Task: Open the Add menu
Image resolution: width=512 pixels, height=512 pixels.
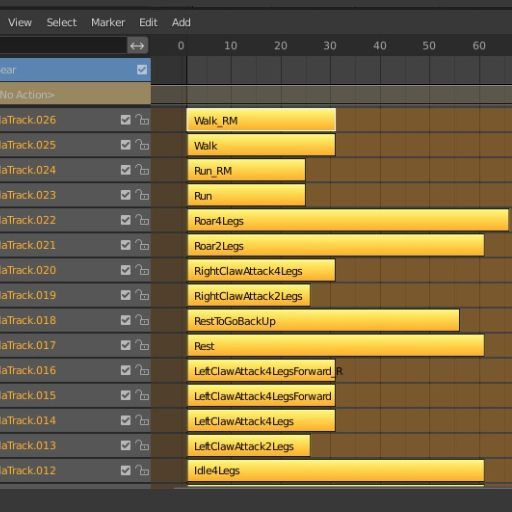Action: click(181, 22)
